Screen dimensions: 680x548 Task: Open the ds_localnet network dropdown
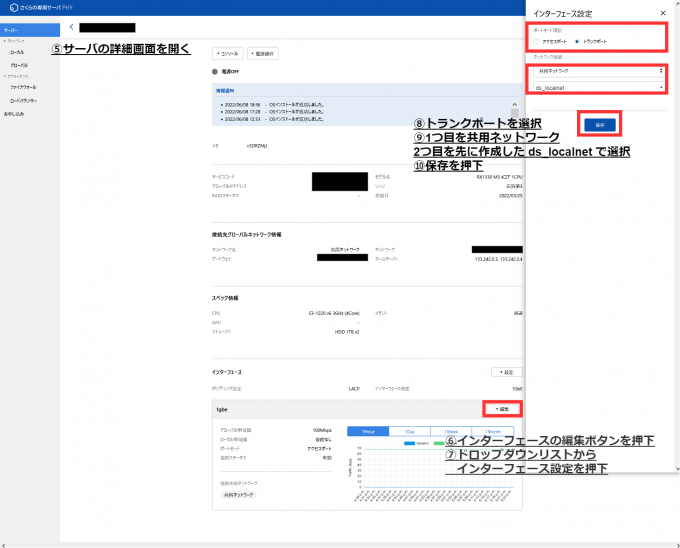[599, 88]
